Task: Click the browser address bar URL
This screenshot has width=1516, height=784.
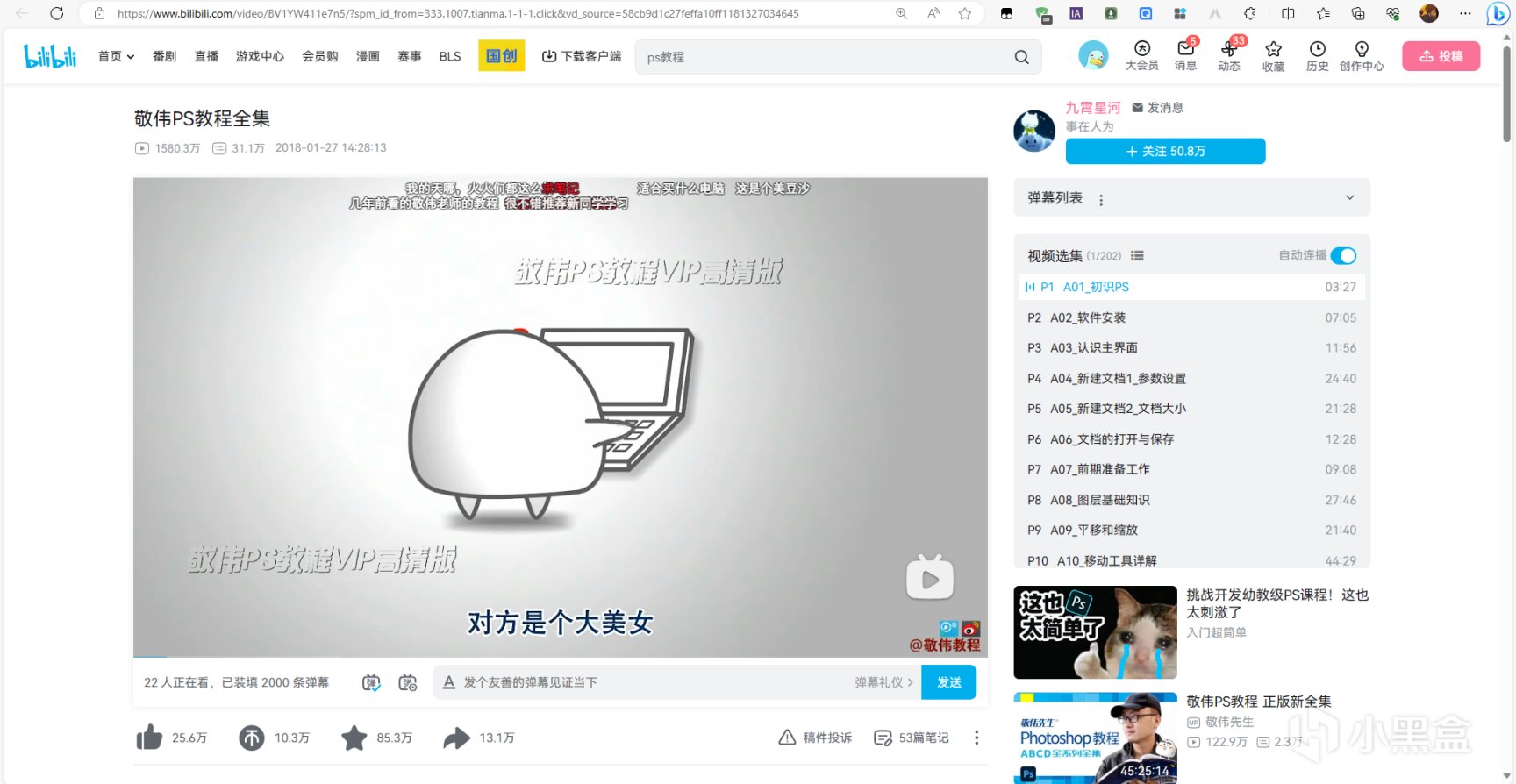Action: coord(458,13)
